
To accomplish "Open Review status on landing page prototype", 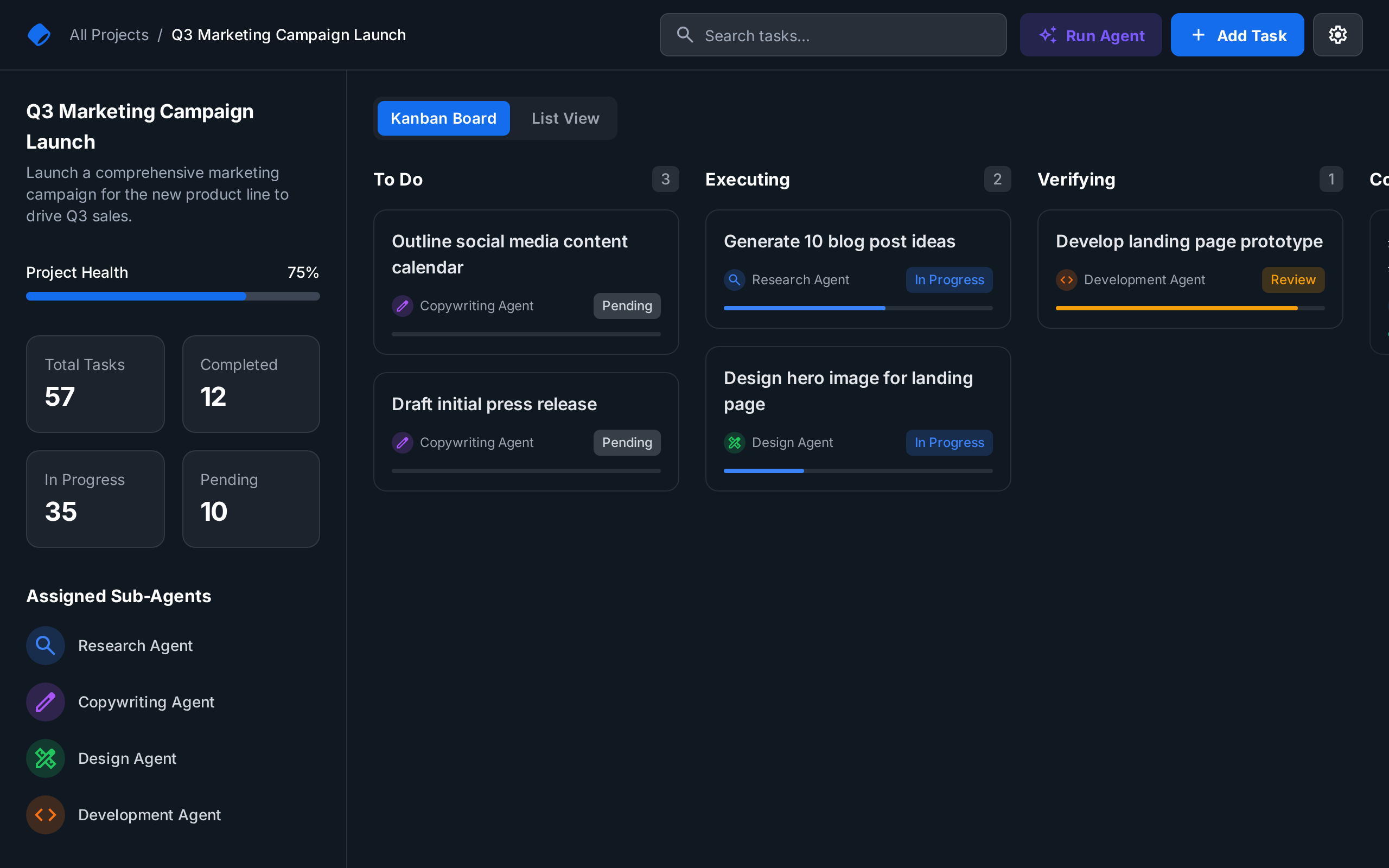I will point(1292,279).
